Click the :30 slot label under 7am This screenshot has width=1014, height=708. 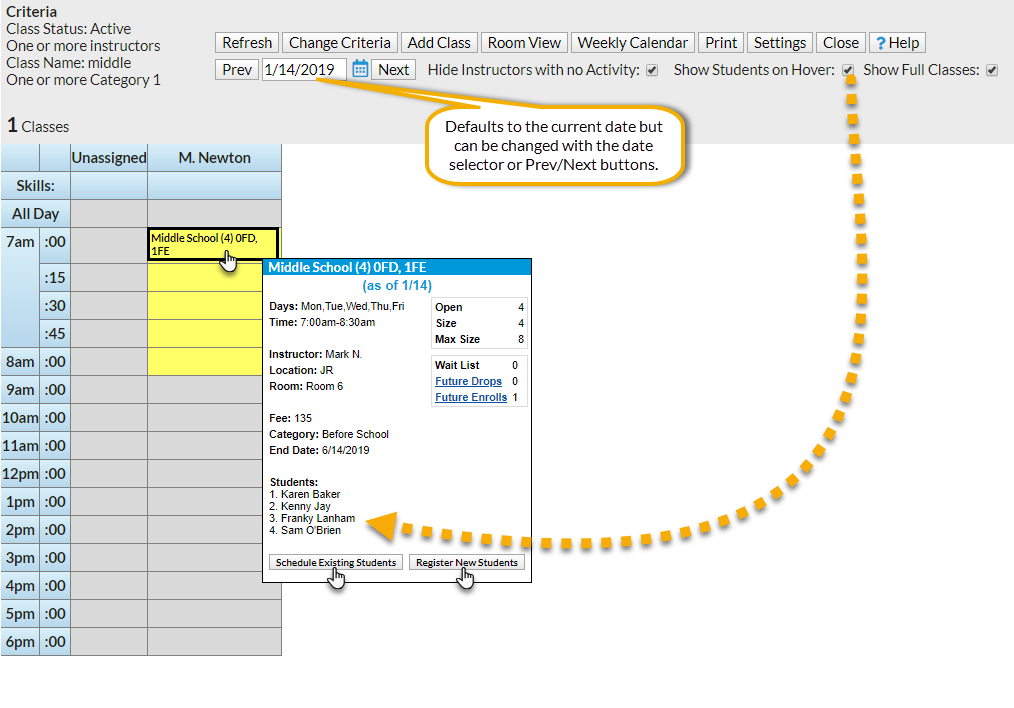(55, 306)
